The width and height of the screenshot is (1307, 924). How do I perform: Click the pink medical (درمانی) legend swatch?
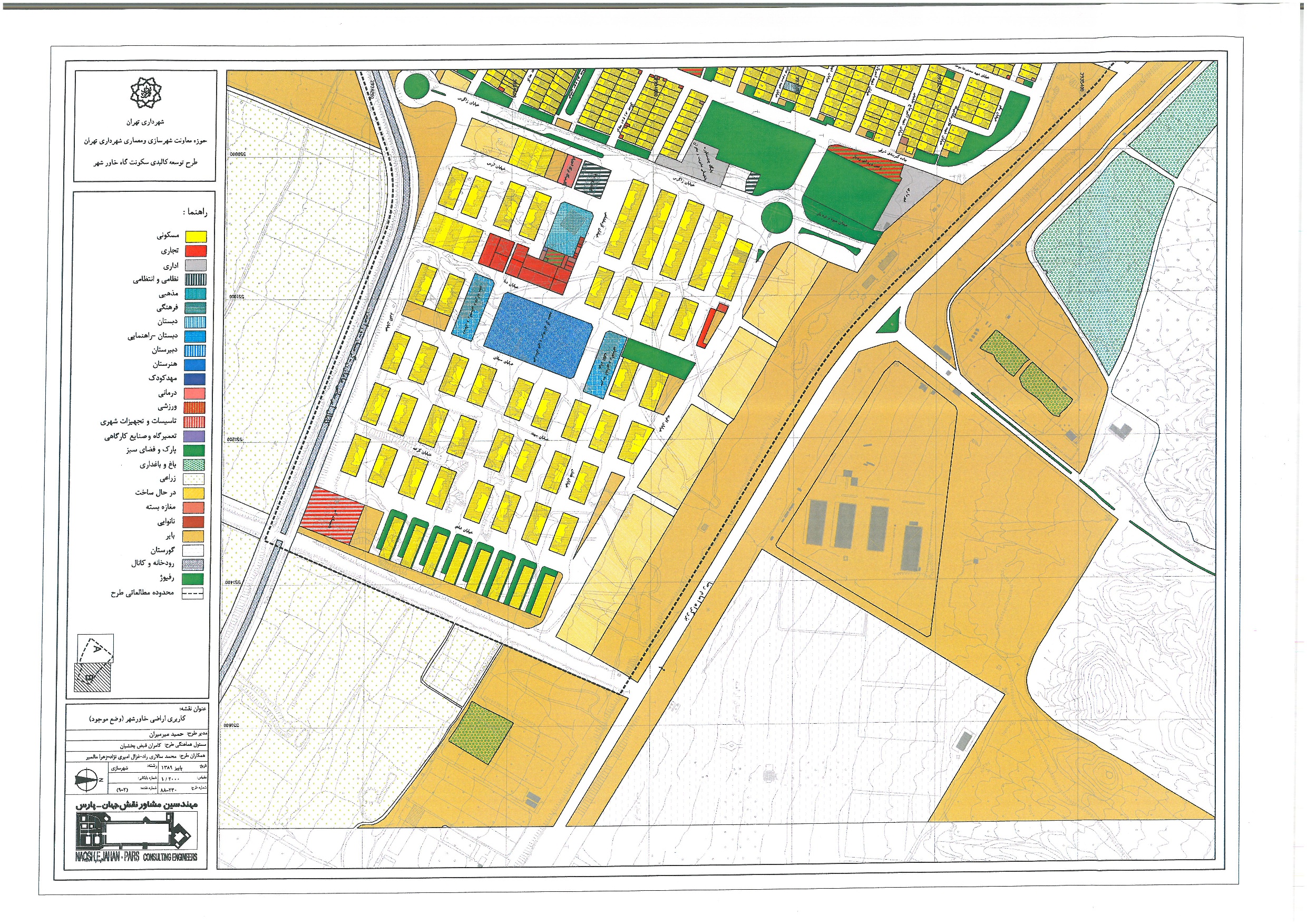coord(194,393)
